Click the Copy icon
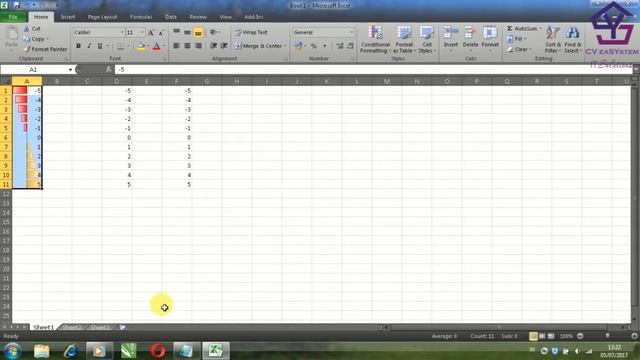This screenshot has width=640, height=360. pos(27,39)
